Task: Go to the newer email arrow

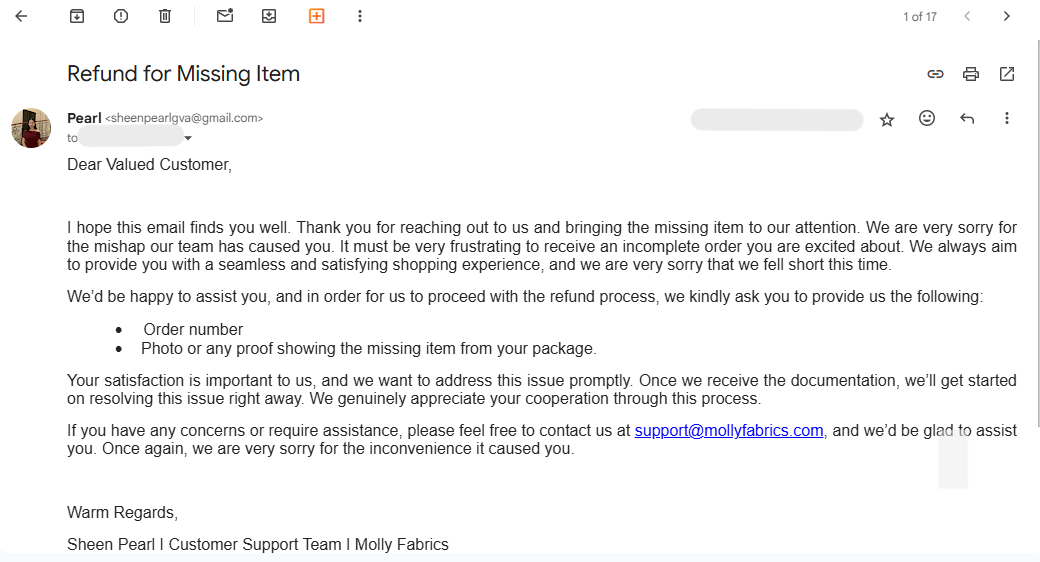Action: coord(967,16)
